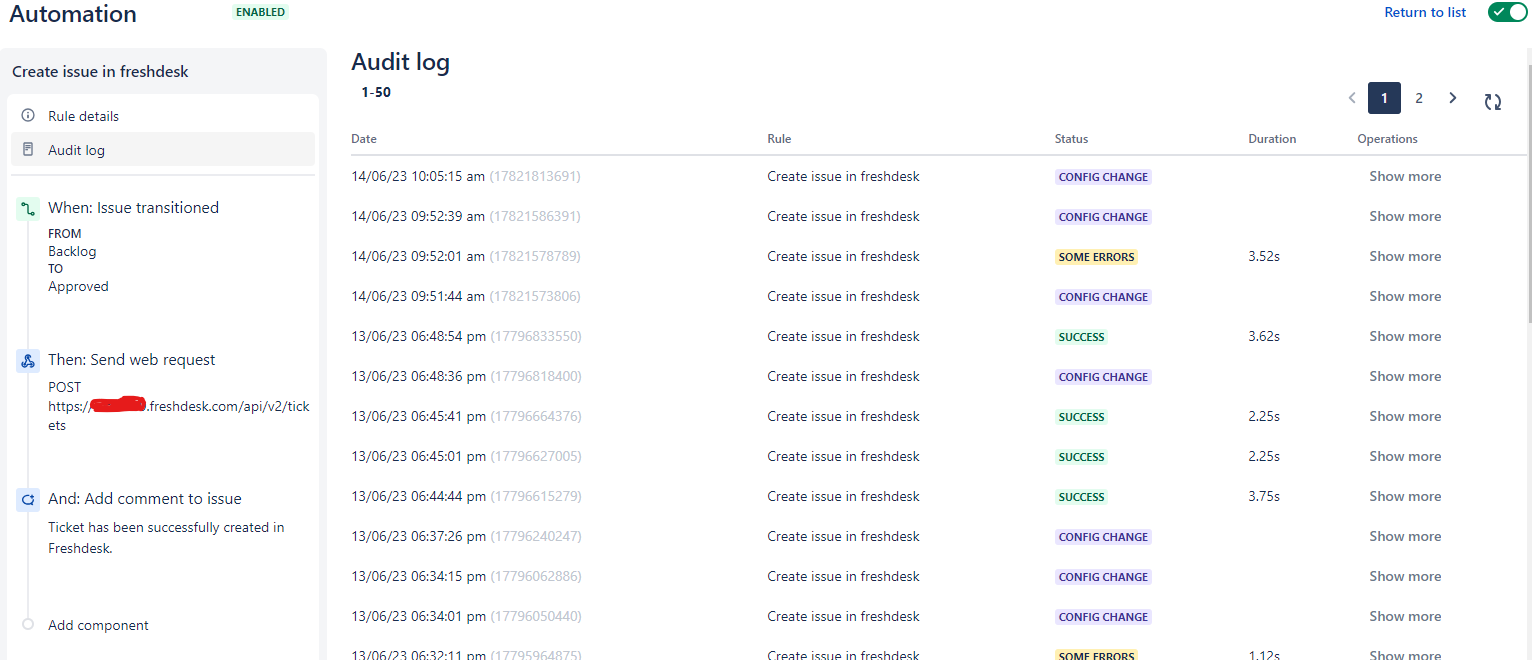Click the previous page chevron
The height and width of the screenshot is (660, 1532).
point(1352,98)
